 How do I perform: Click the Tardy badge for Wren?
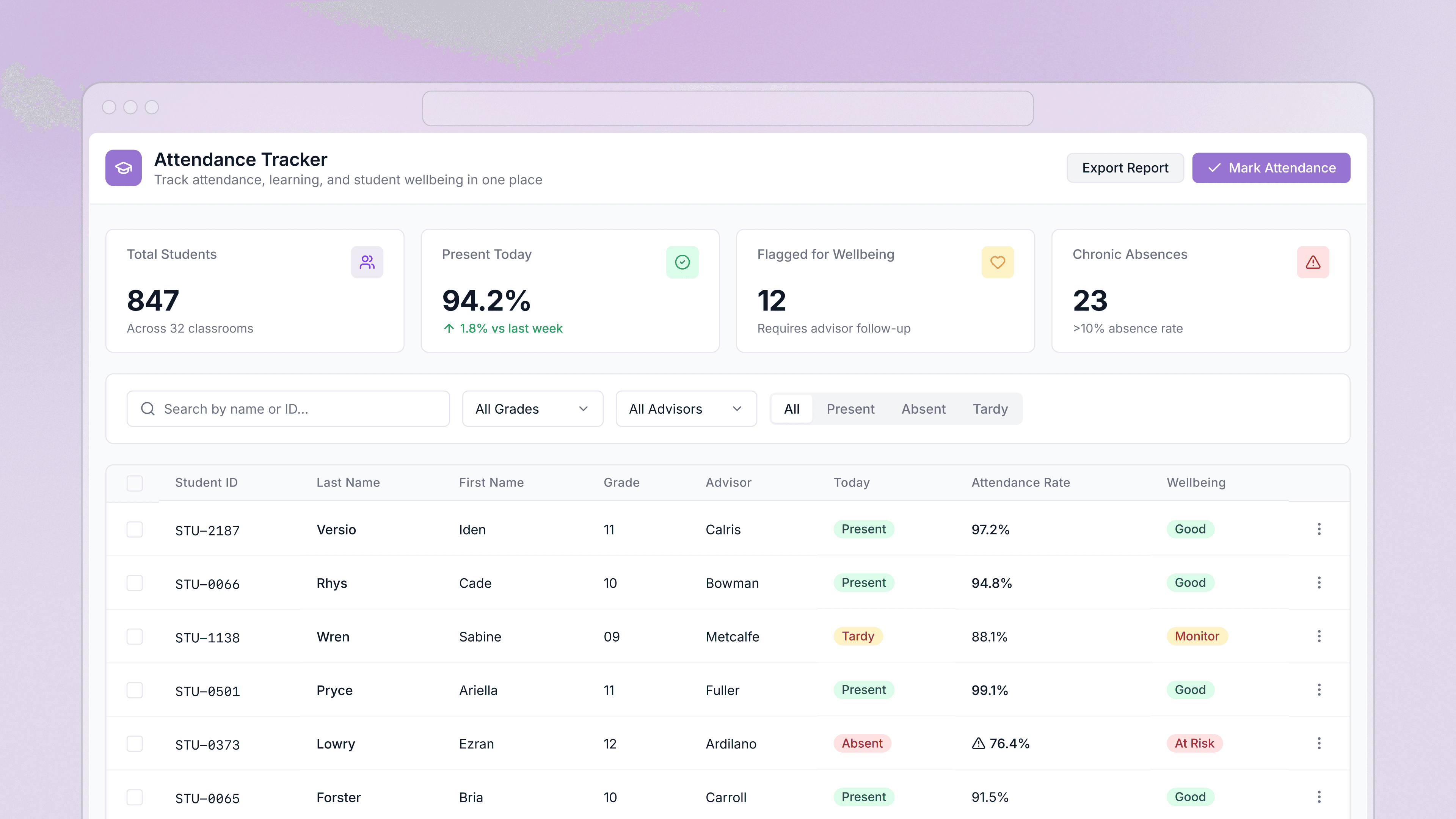point(858,637)
